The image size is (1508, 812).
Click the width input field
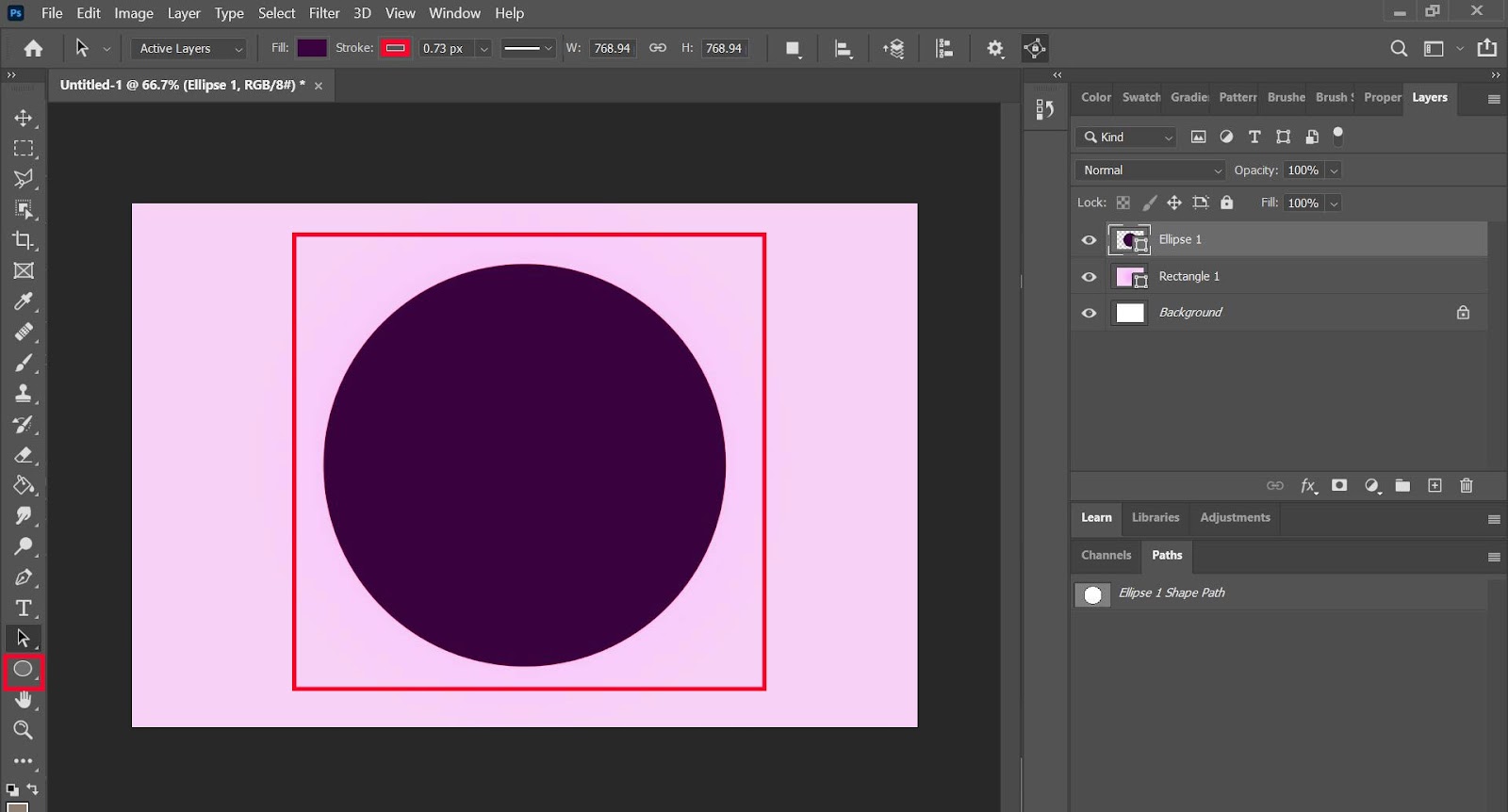(x=612, y=48)
